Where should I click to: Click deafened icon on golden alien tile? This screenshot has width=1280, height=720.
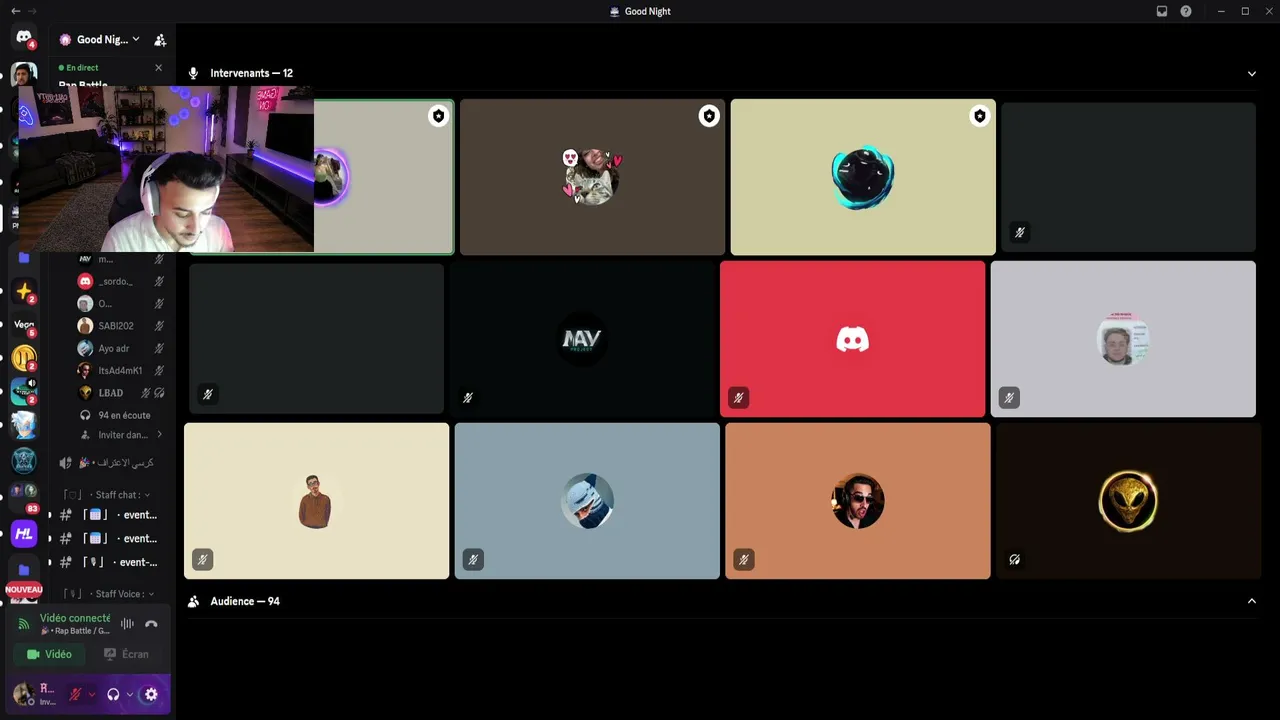click(1014, 560)
